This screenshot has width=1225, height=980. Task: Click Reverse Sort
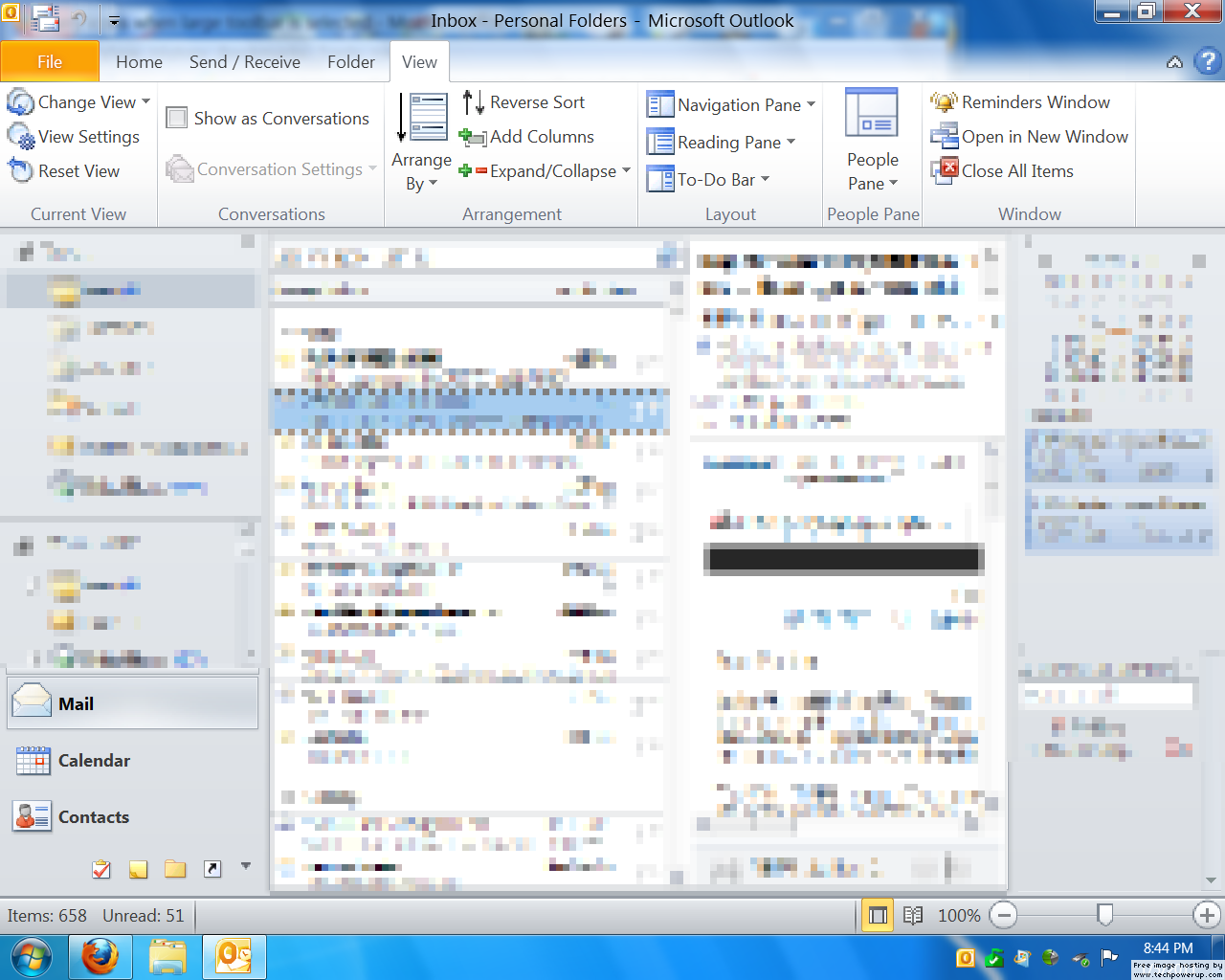[x=523, y=102]
